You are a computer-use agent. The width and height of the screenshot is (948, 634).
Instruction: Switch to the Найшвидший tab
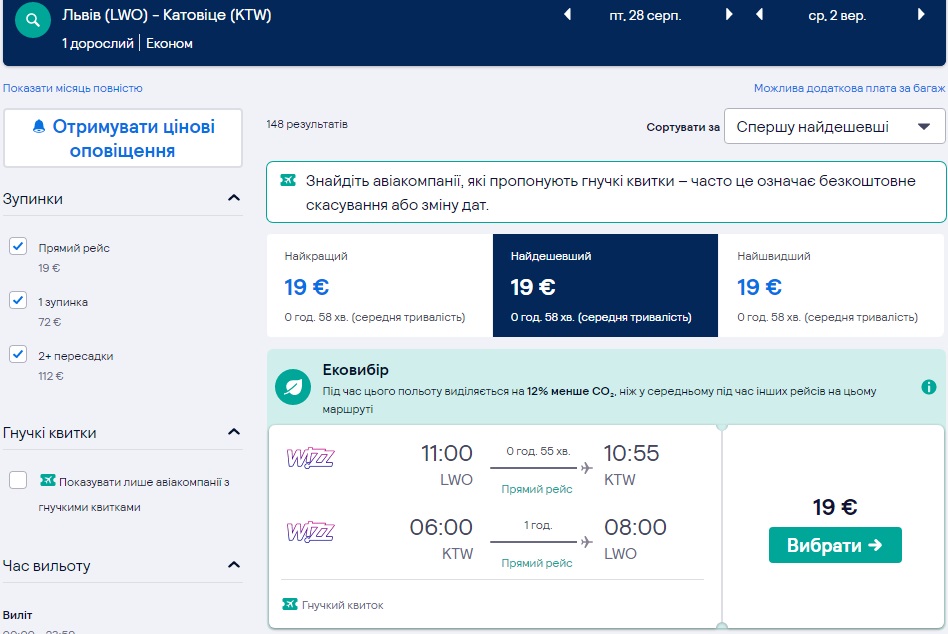pos(832,286)
